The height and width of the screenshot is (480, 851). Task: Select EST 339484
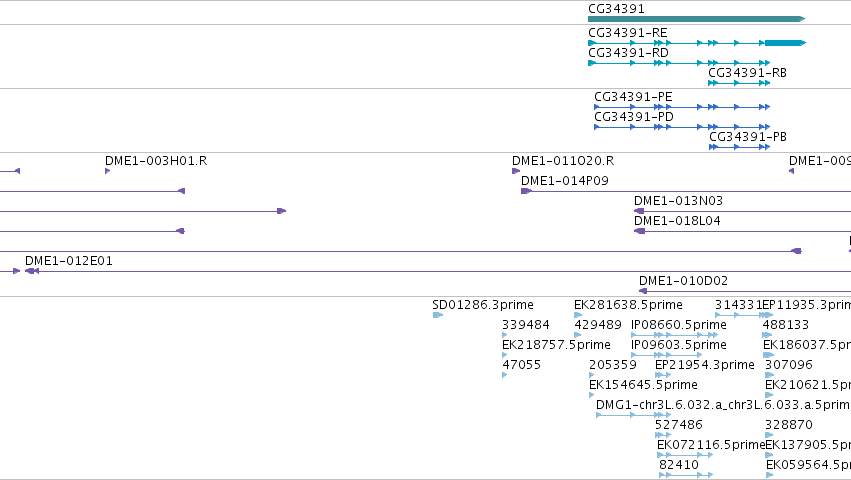pyautogui.click(x=505, y=335)
